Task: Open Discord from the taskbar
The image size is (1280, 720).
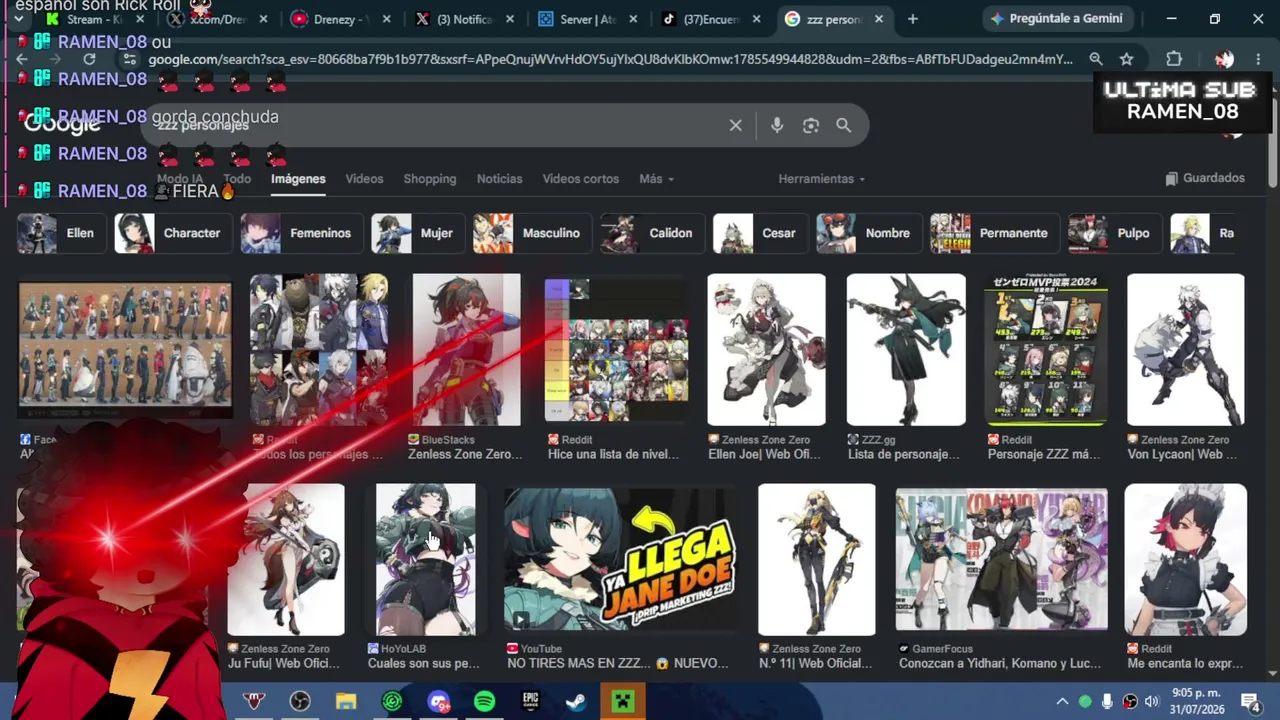Action: coord(438,702)
